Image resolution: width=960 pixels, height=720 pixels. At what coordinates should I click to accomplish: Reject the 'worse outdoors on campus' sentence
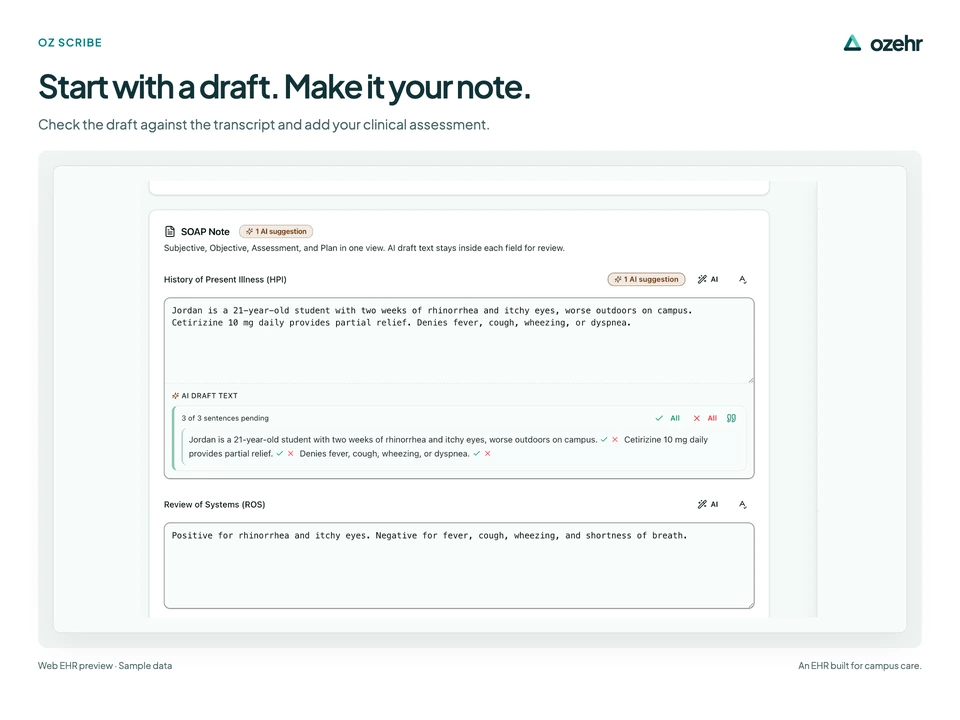tap(615, 440)
